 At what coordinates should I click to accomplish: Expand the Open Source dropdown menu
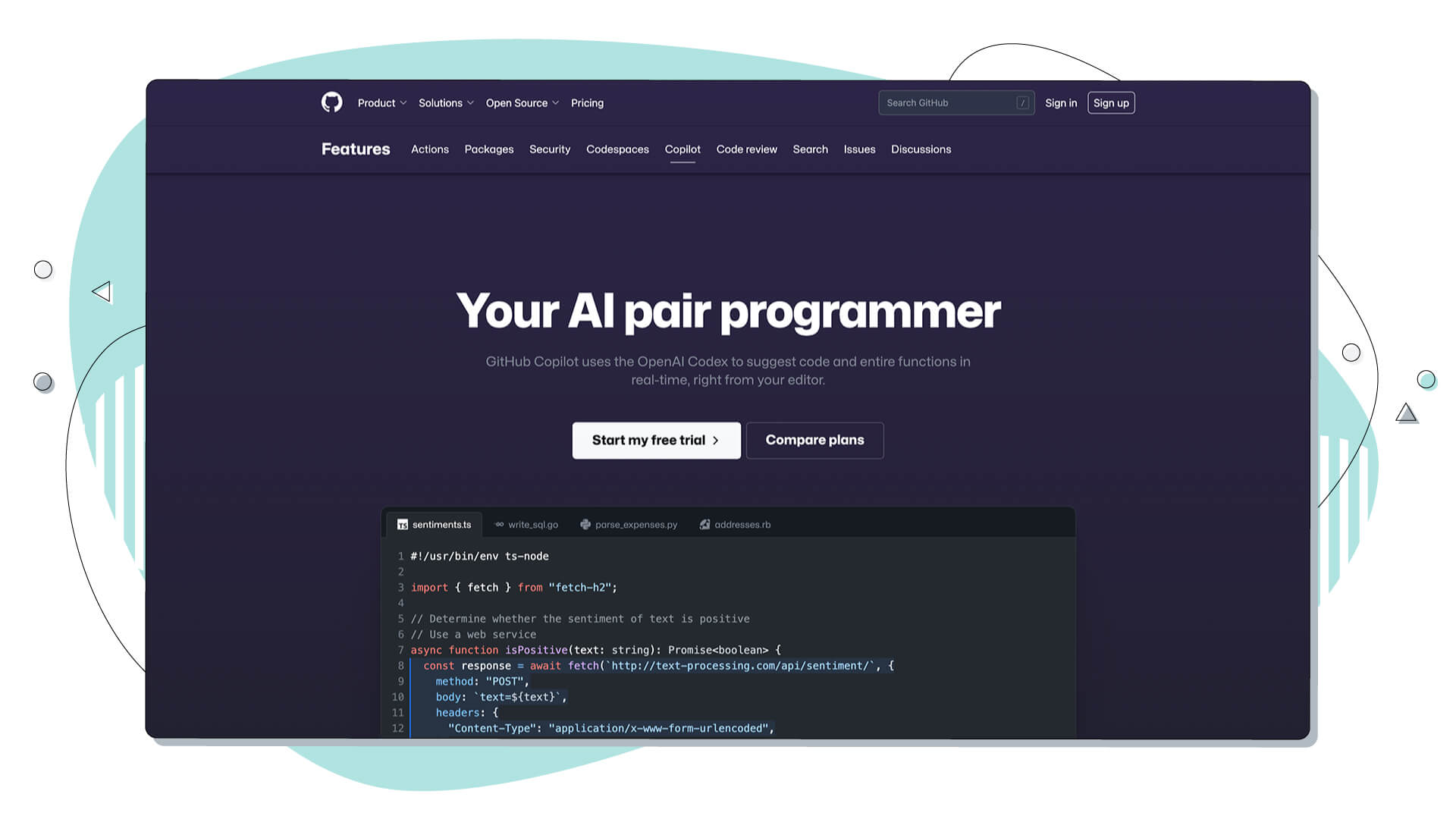point(522,103)
